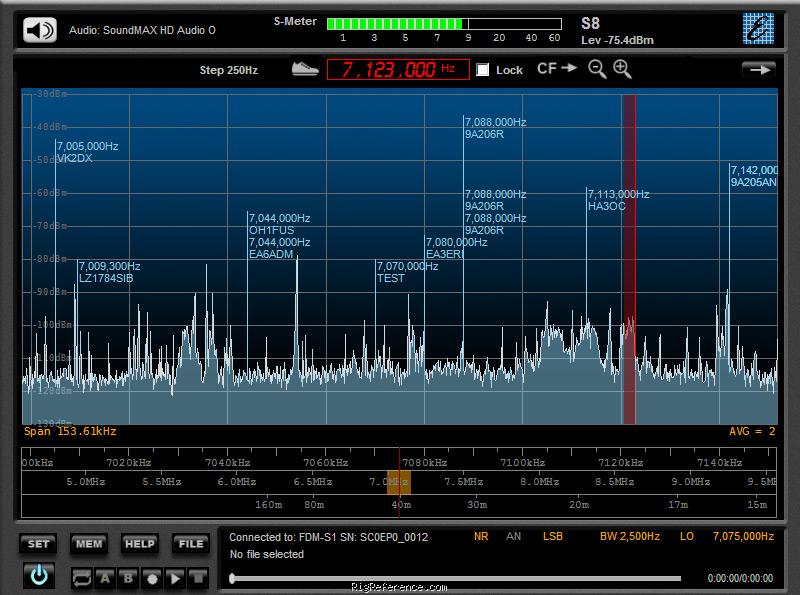Jump to the 80m band label

point(314,505)
